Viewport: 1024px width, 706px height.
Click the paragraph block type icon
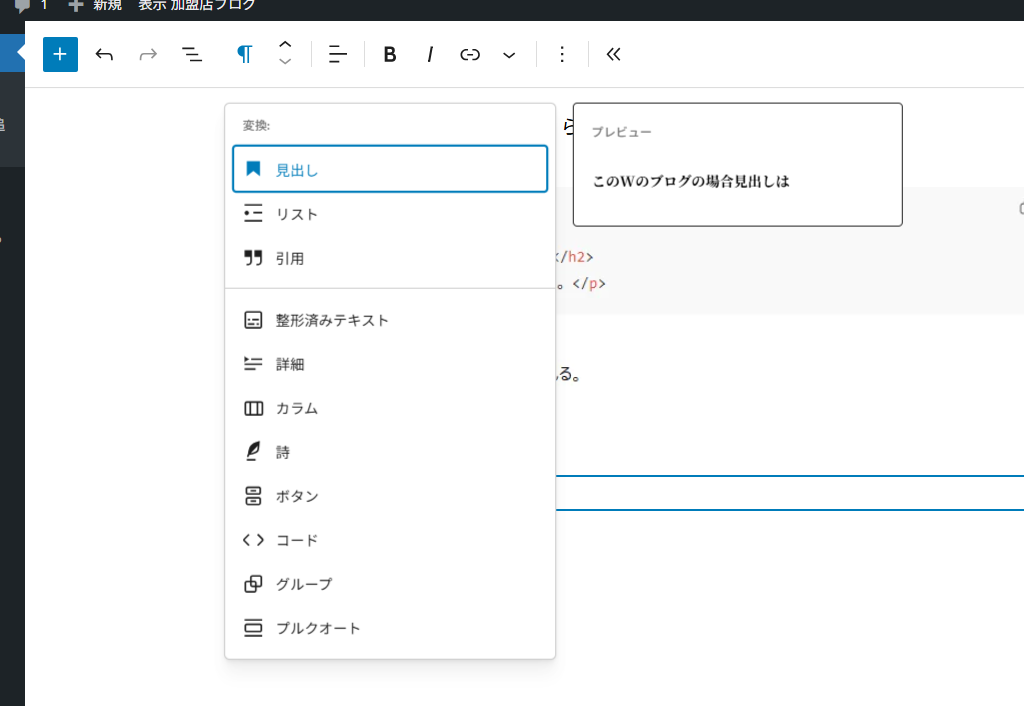tap(244, 54)
